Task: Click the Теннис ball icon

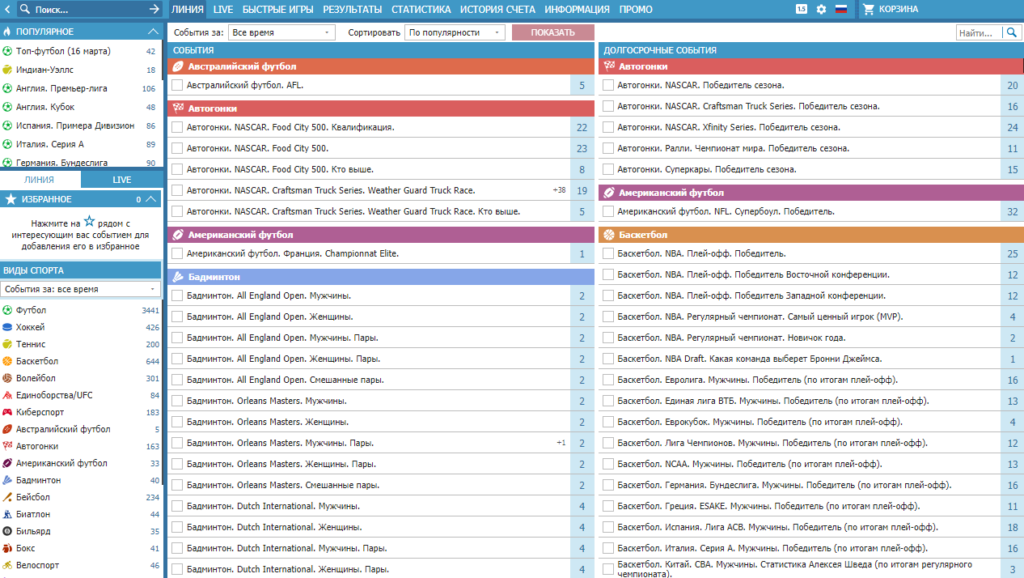Action: pos(7,344)
